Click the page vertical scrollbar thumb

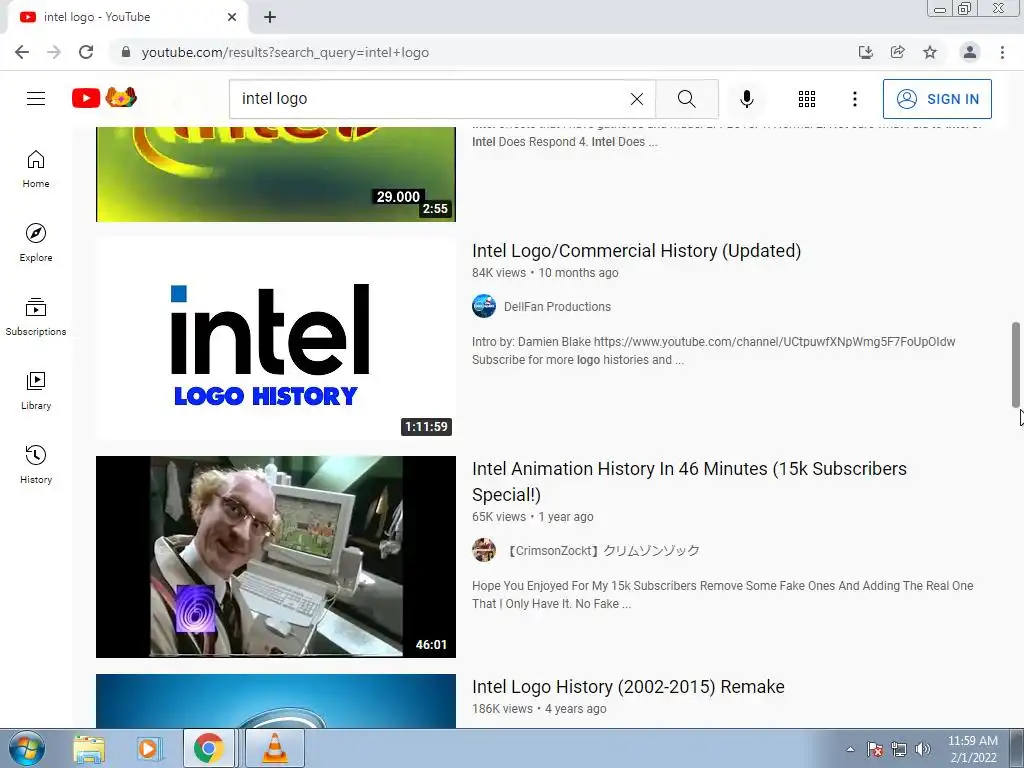[x=1016, y=364]
